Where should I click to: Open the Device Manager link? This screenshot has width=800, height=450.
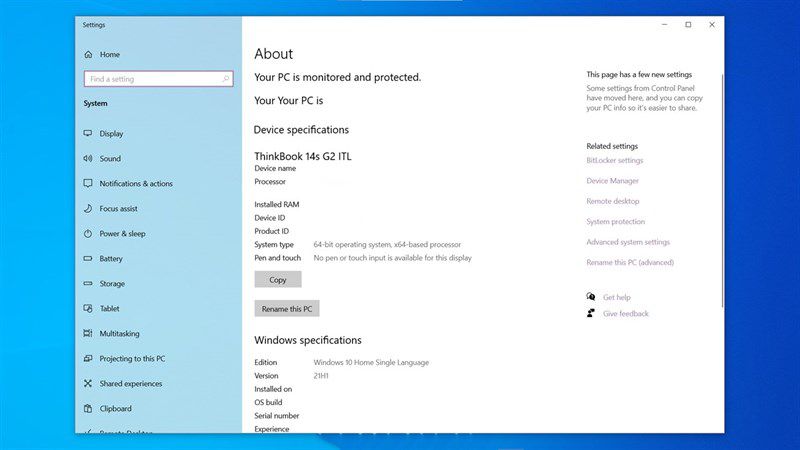tap(612, 181)
